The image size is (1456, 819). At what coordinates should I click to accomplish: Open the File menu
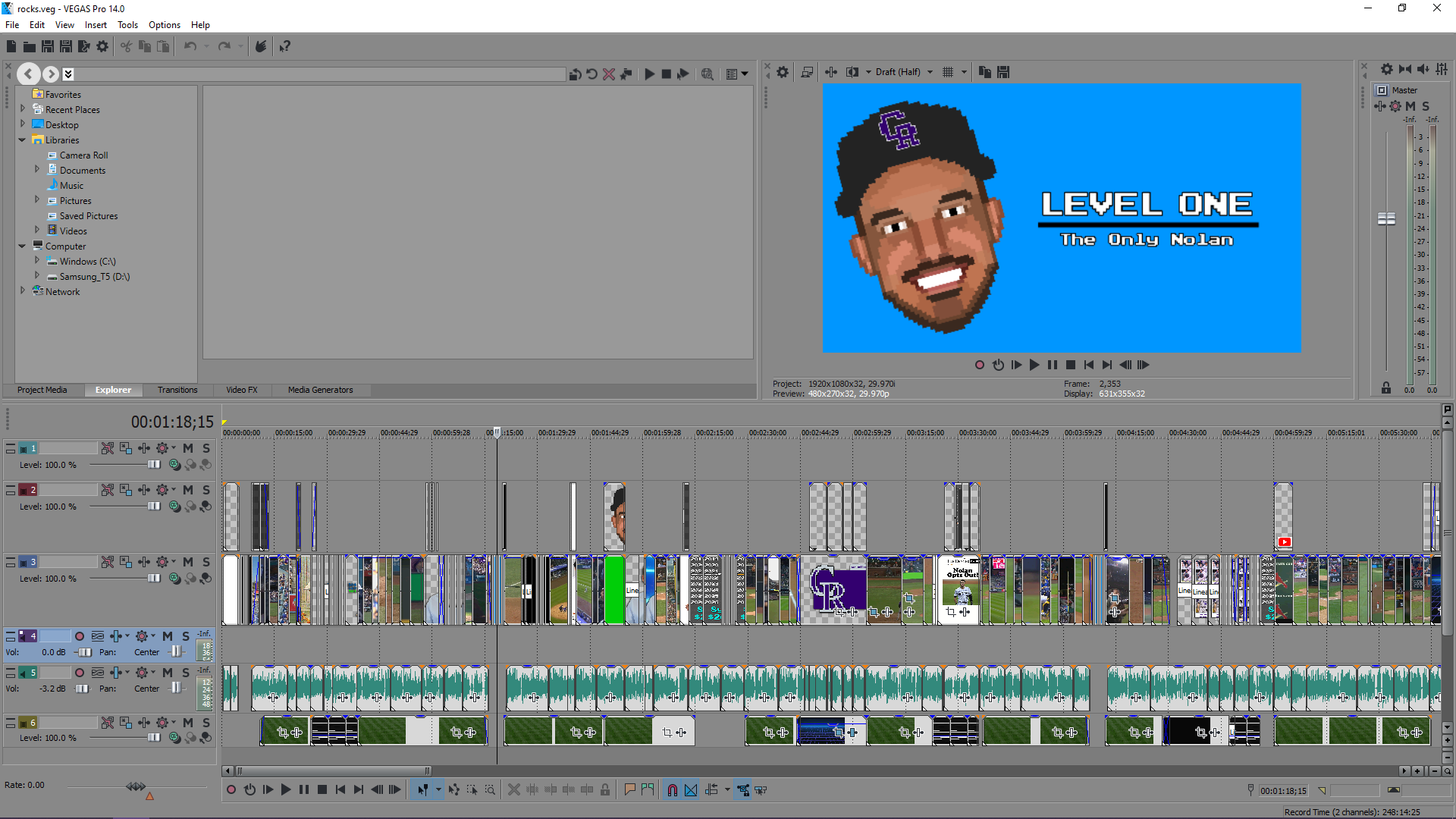coord(12,25)
